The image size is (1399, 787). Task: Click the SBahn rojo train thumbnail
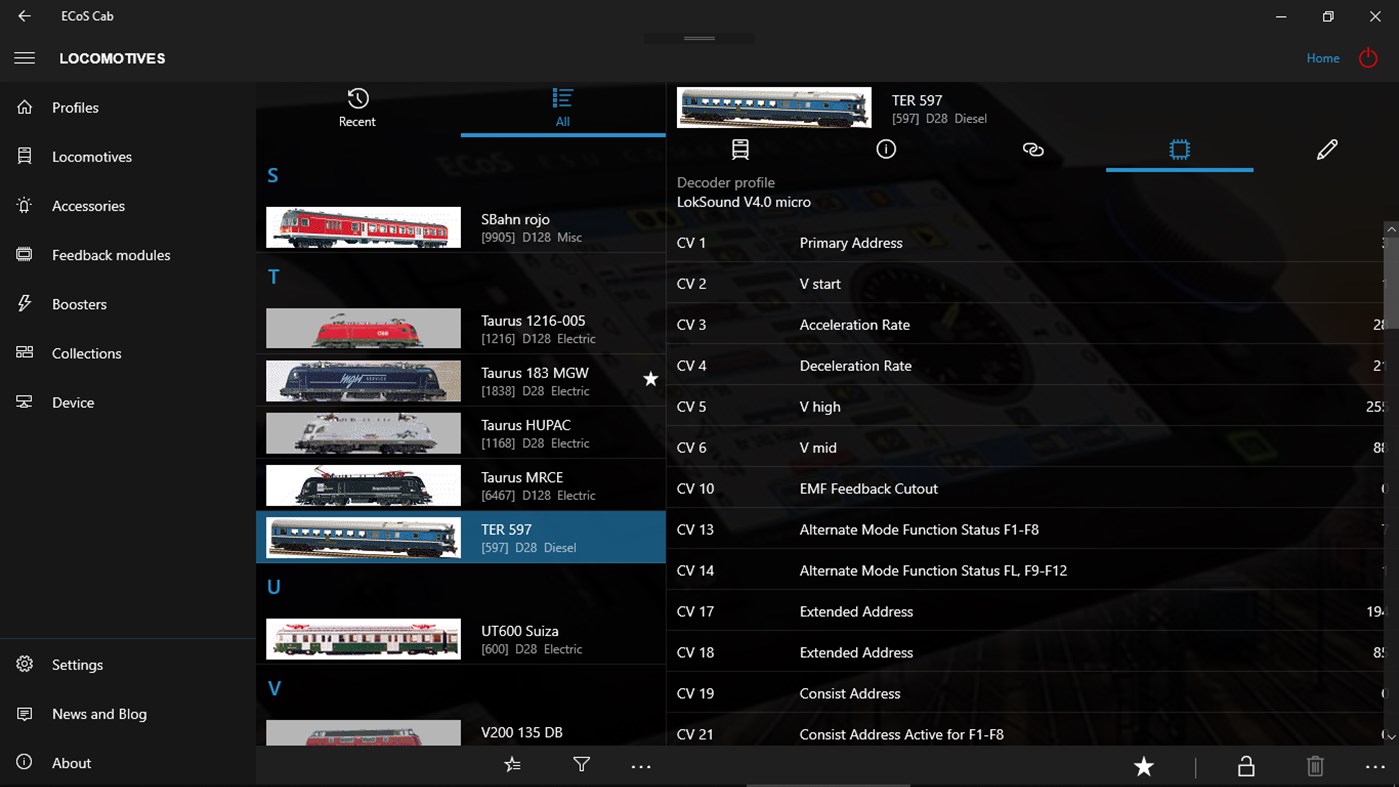(x=363, y=227)
